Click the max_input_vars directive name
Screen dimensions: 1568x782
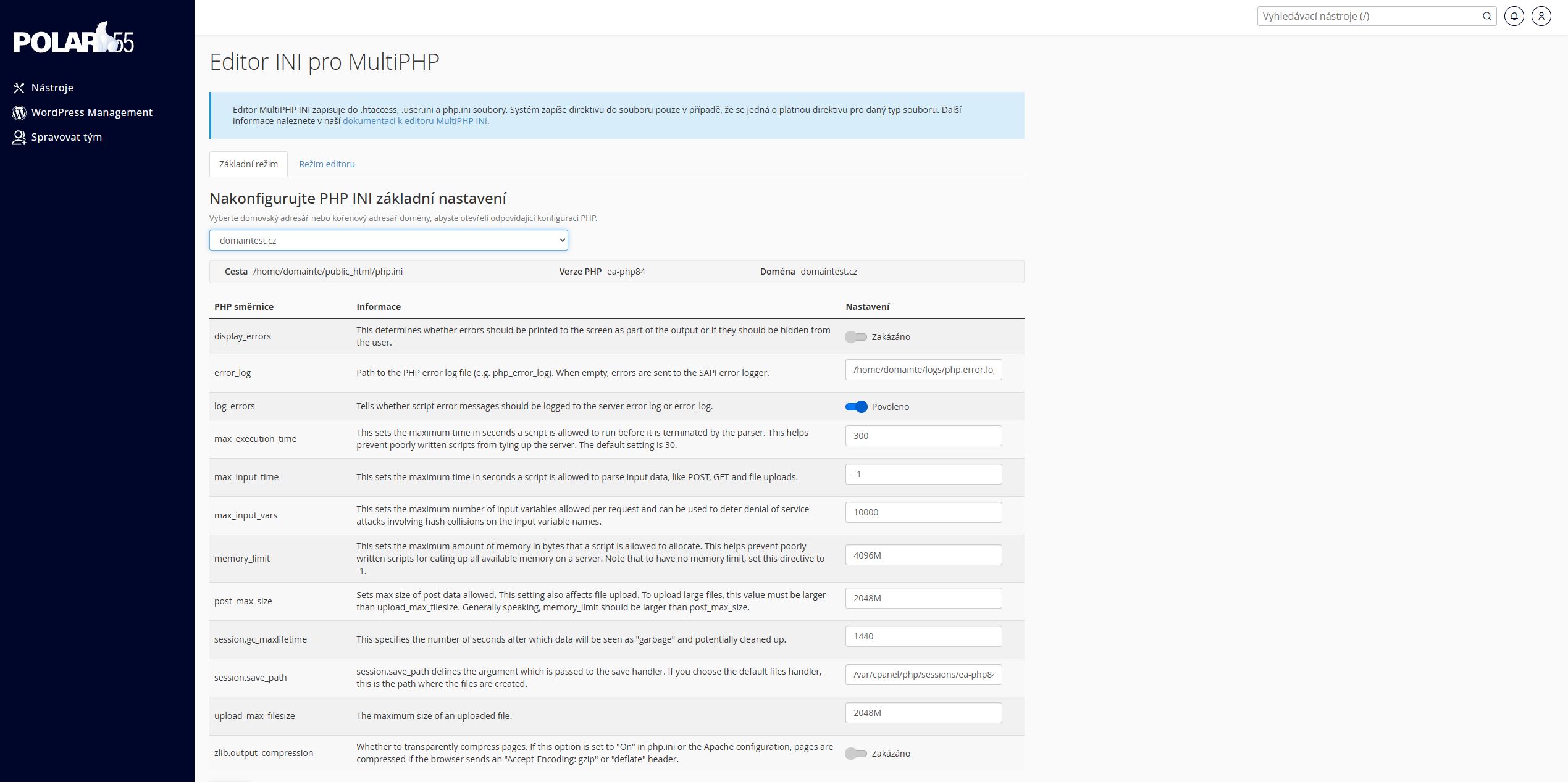[246, 515]
